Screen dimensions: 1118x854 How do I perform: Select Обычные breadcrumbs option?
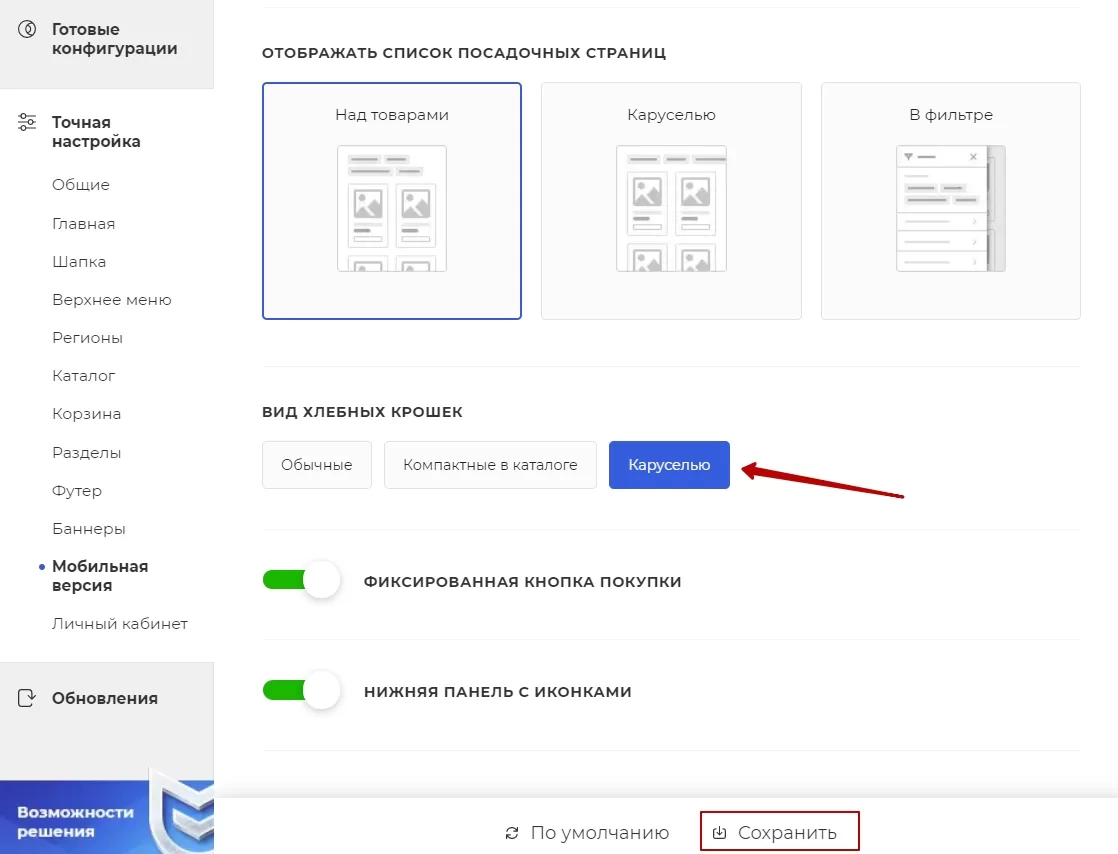[317, 465]
